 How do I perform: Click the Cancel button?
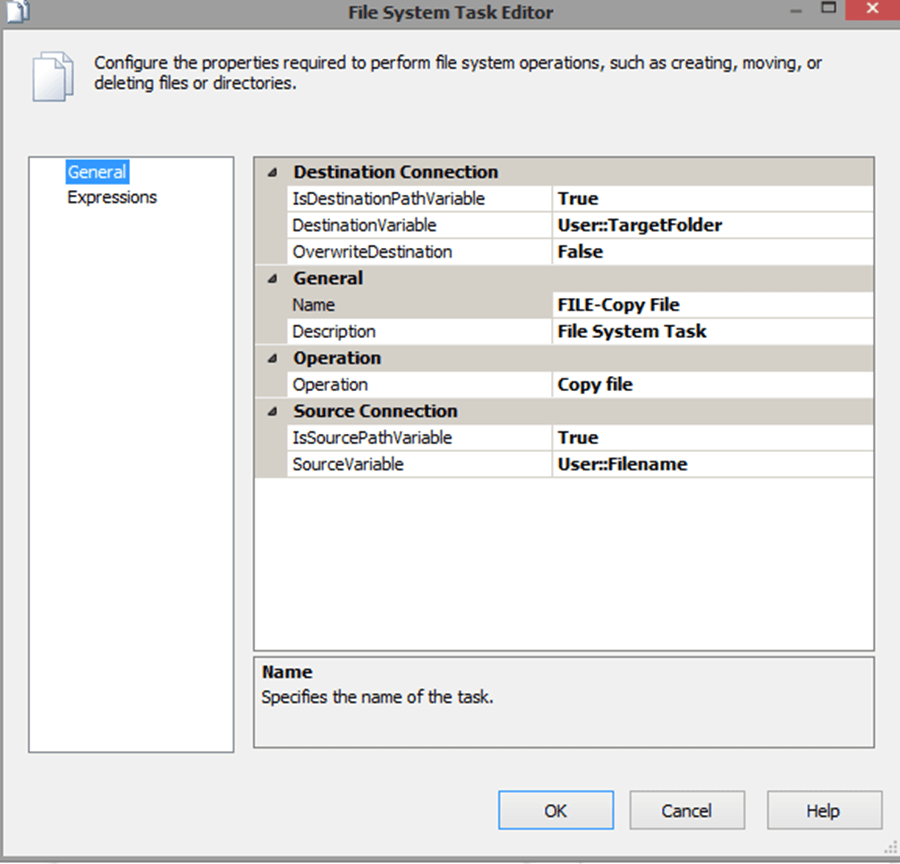(687, 811)
